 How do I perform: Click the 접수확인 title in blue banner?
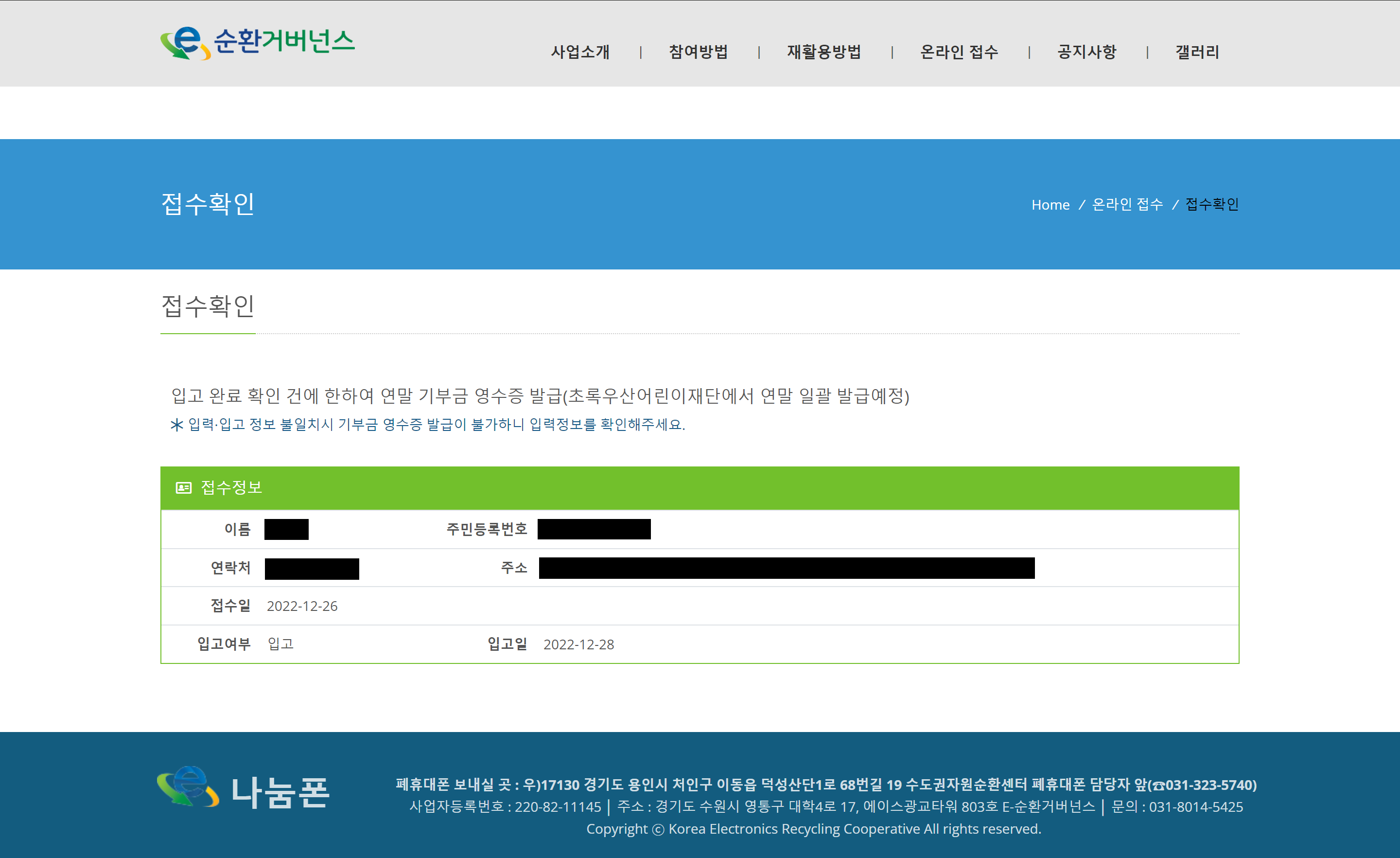(x=208, y=204)
